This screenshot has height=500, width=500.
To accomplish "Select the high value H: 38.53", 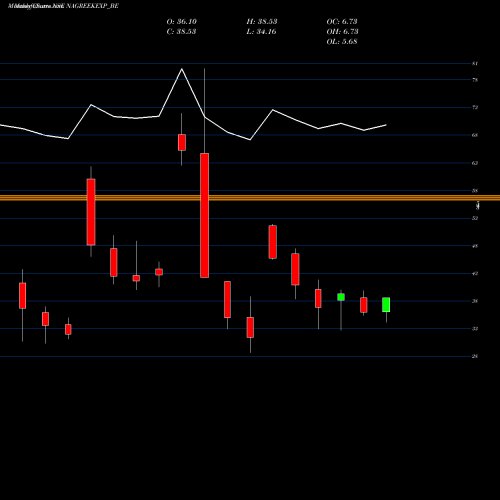I will click(262, 21).
